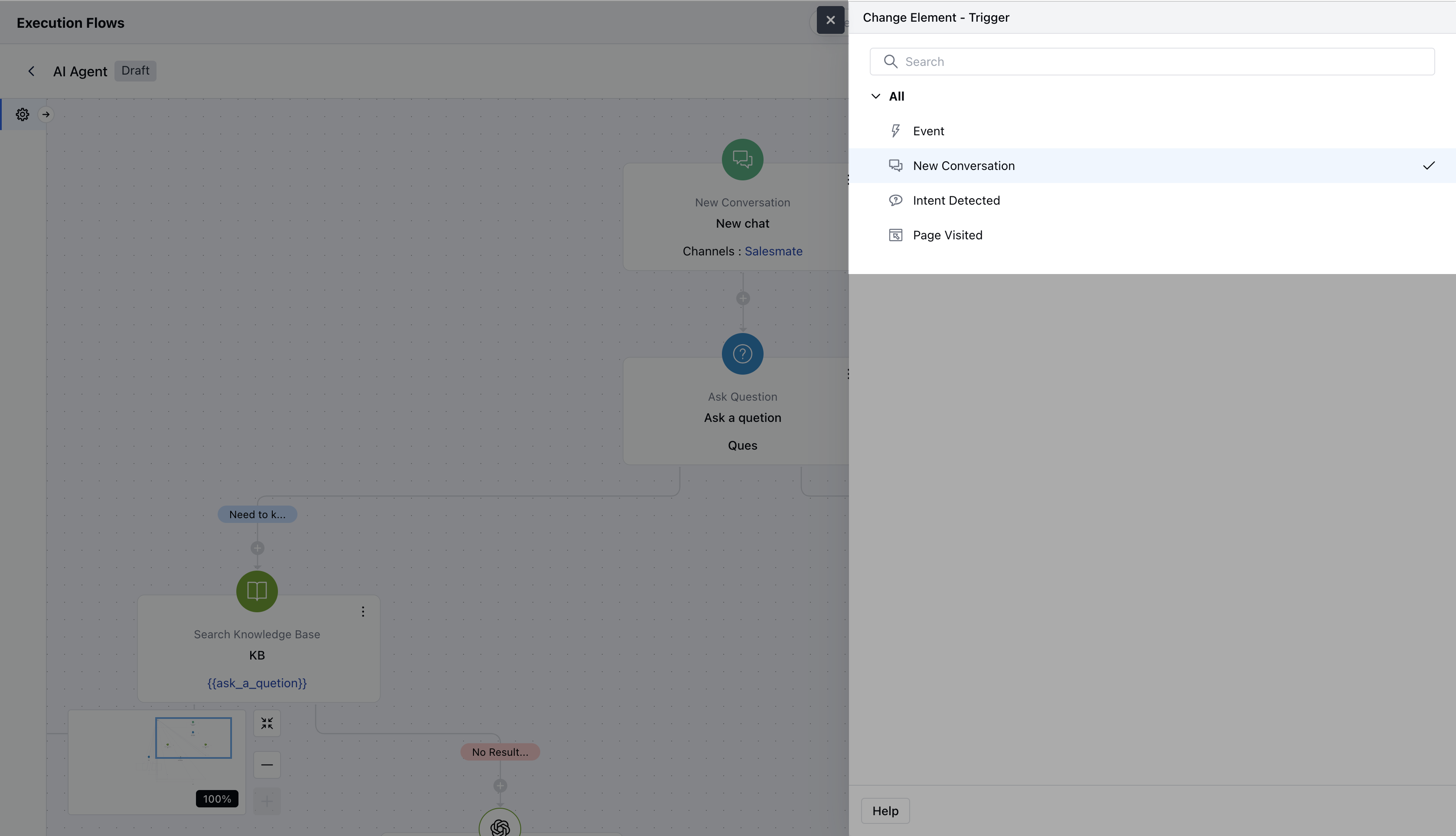Click the Search field in the trigger panel
Screen dimensions: 1456x836
pos(1152,62)
